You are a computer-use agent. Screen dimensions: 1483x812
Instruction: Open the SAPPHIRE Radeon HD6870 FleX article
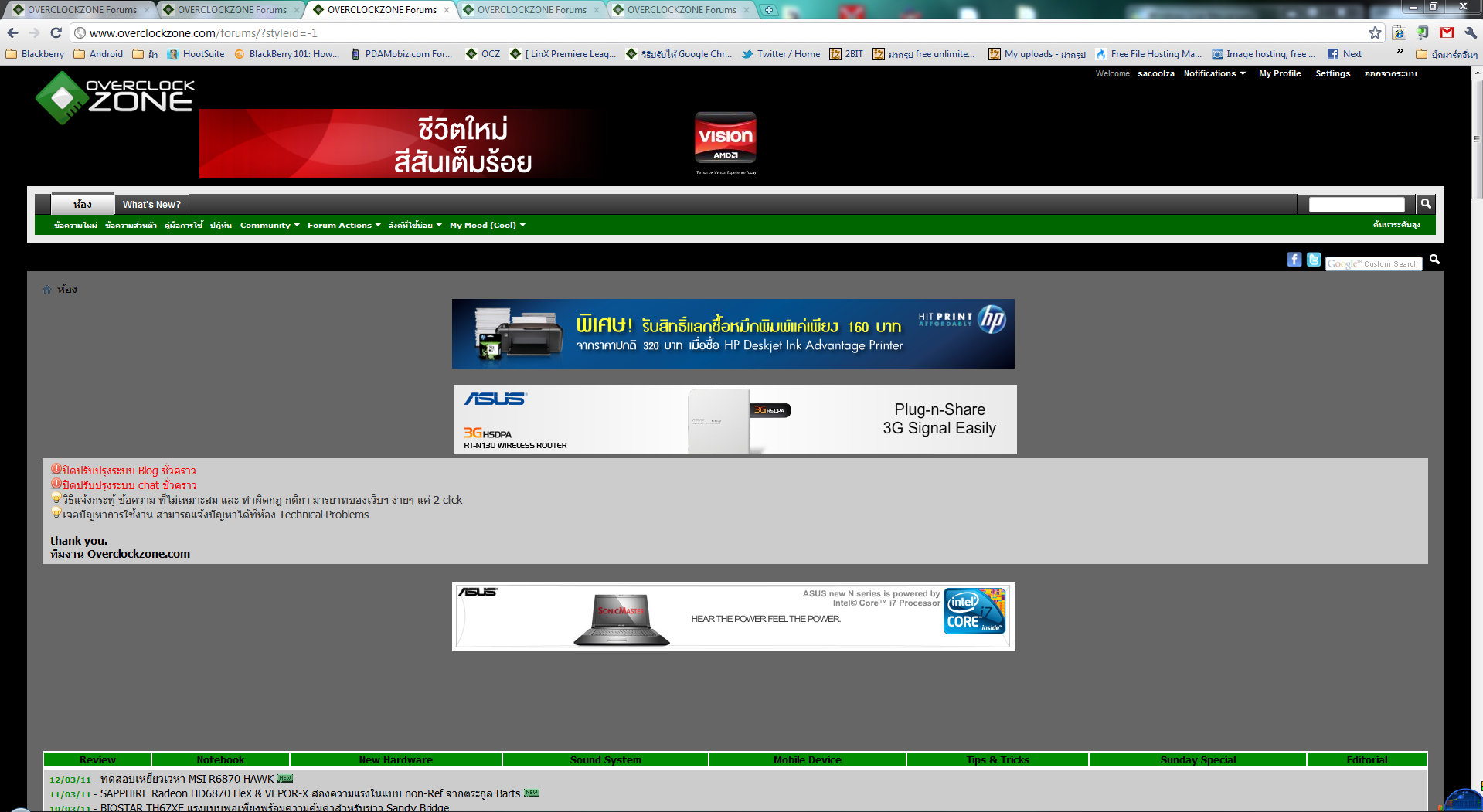click(310, 793)
